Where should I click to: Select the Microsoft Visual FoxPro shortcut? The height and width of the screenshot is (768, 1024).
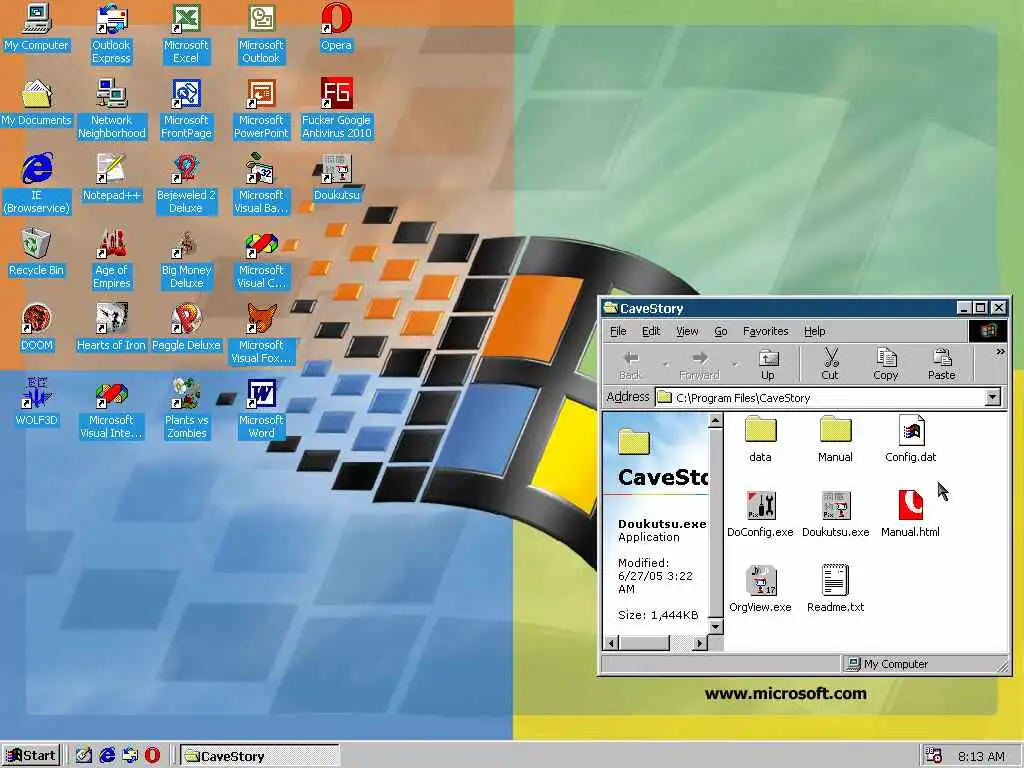[261, 334]
